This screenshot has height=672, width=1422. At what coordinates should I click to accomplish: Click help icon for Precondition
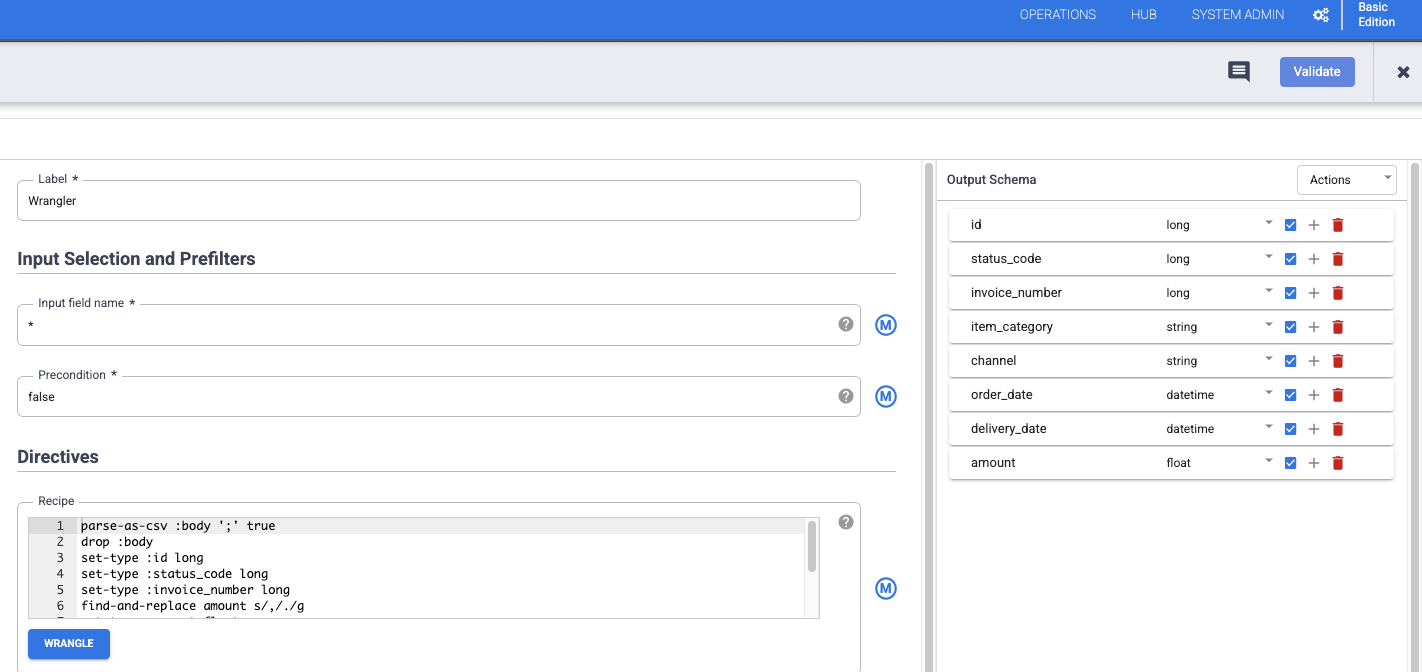[x=846, y=396]
